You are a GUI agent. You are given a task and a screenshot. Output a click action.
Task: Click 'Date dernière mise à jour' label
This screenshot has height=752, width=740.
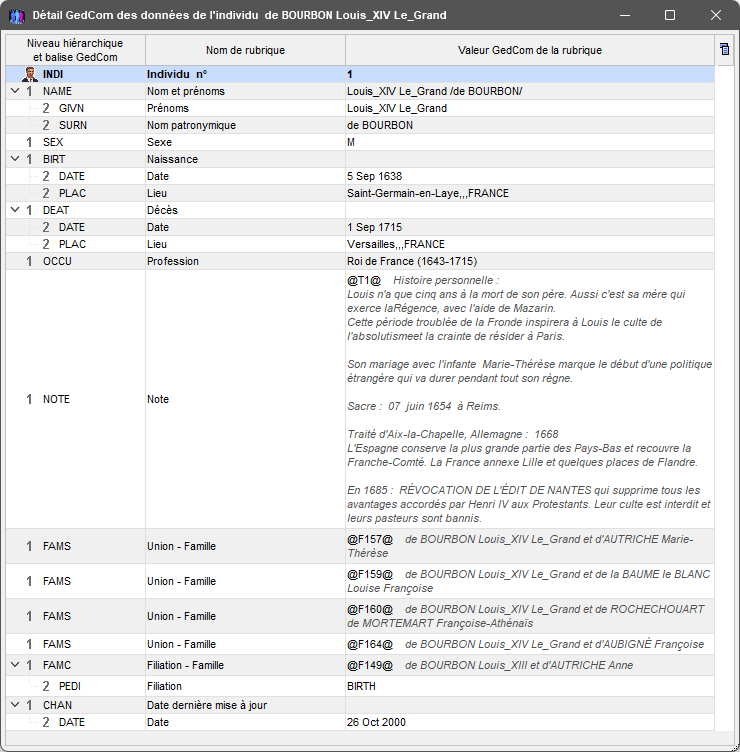point(207,705)
